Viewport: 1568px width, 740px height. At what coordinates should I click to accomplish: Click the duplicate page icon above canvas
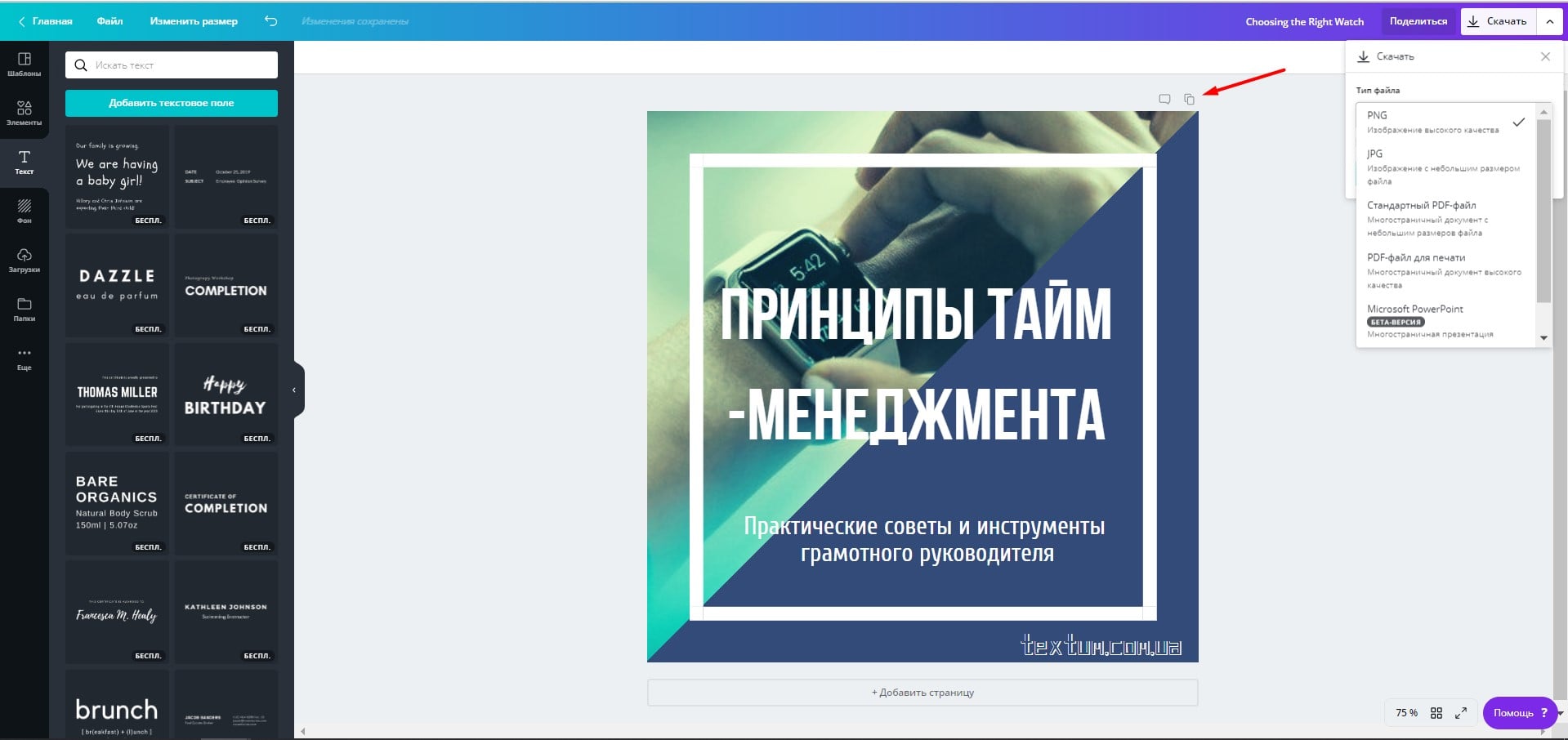1189,99
